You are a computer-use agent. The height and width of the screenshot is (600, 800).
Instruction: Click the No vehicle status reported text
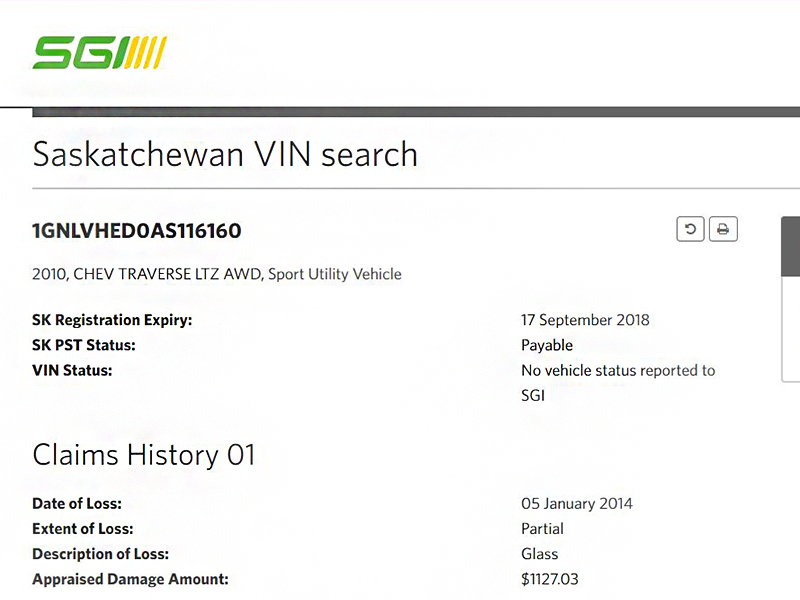pyautogui.click(x=618, y=383)
